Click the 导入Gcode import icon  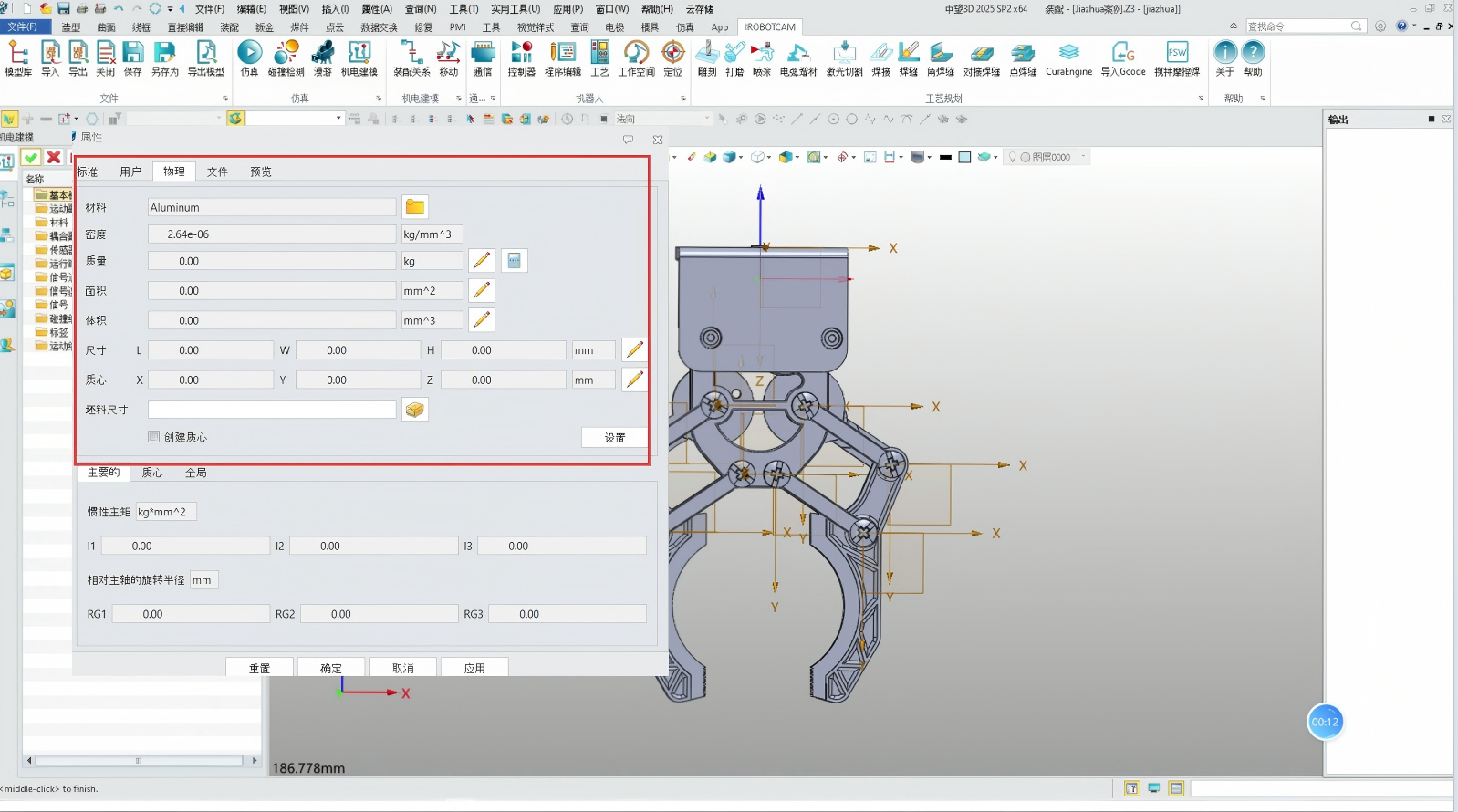[x=1122, y=53]
